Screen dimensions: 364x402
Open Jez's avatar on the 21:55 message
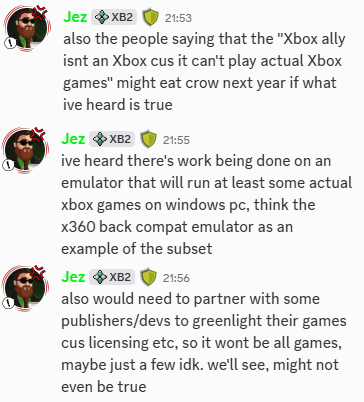(25, 150)
